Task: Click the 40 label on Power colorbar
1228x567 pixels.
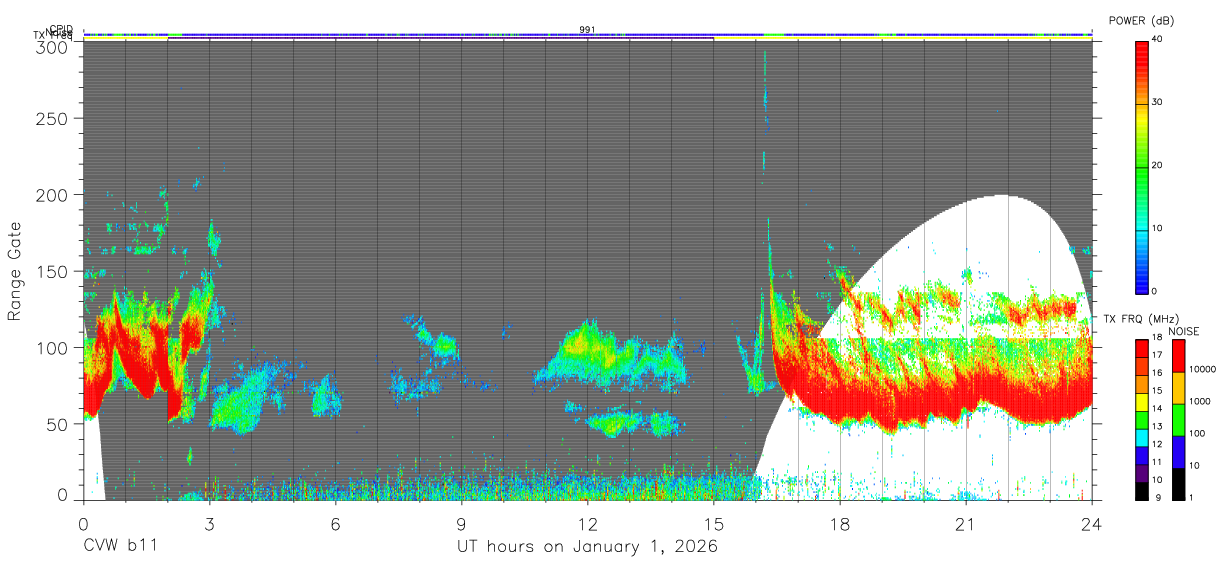Action: pyautogui.click(x=1157, y=38)
